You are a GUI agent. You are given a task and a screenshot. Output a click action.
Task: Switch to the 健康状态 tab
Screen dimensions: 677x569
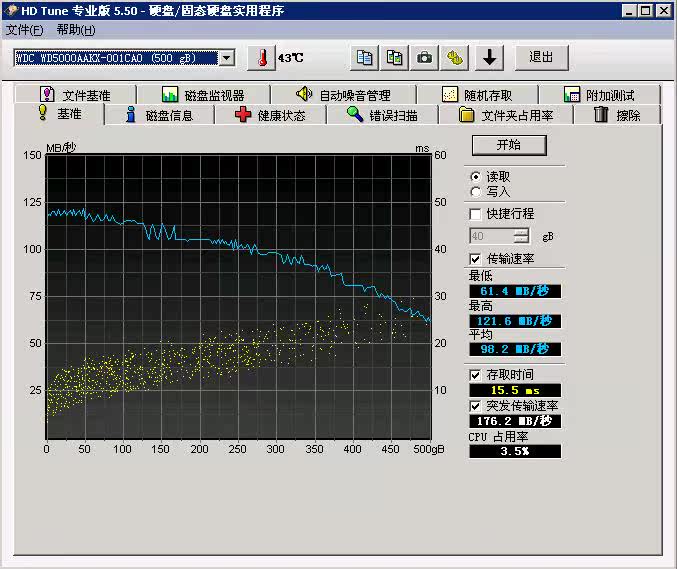(271, 115)
